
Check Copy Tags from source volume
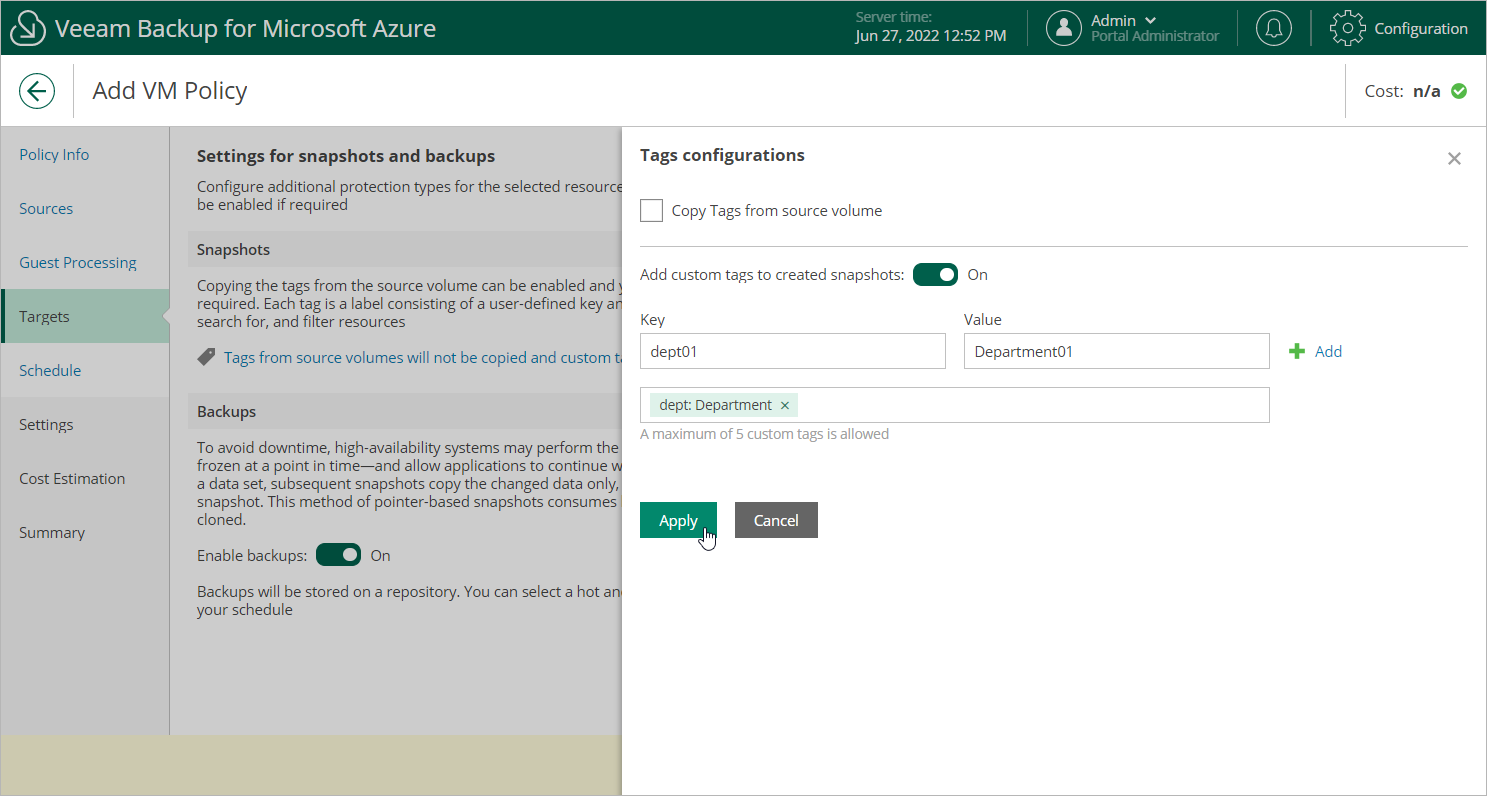[651, 211]
